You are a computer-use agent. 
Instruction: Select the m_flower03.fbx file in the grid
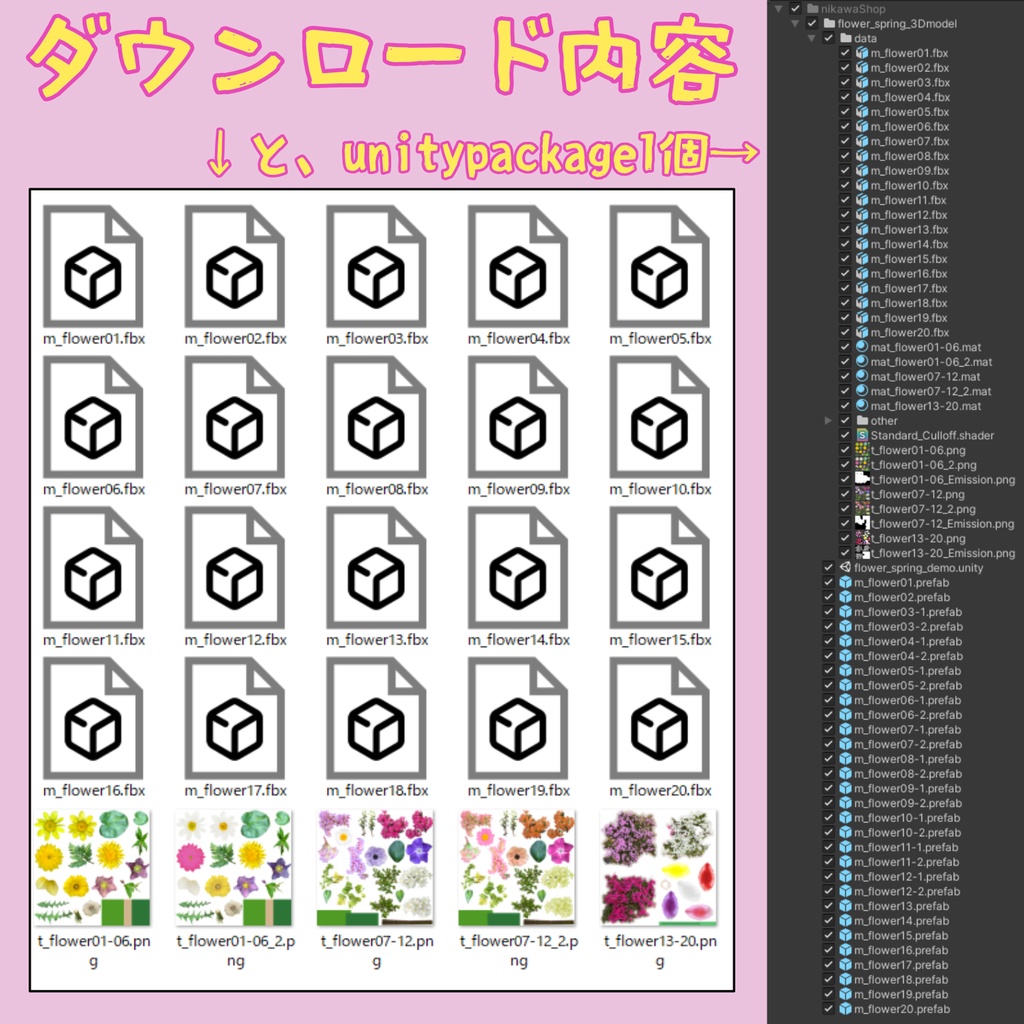376,265
